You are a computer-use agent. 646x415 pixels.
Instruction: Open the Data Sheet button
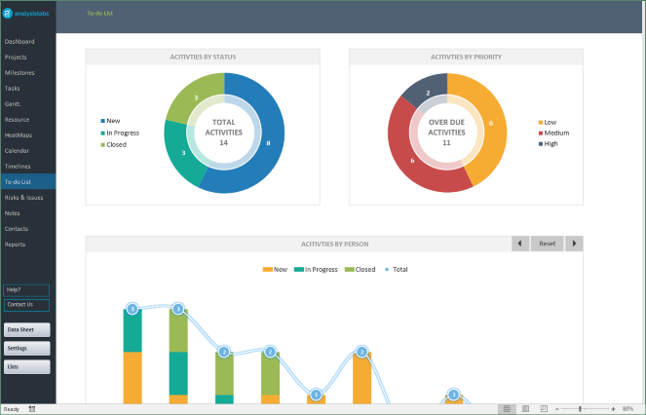[x=27, y=330]
